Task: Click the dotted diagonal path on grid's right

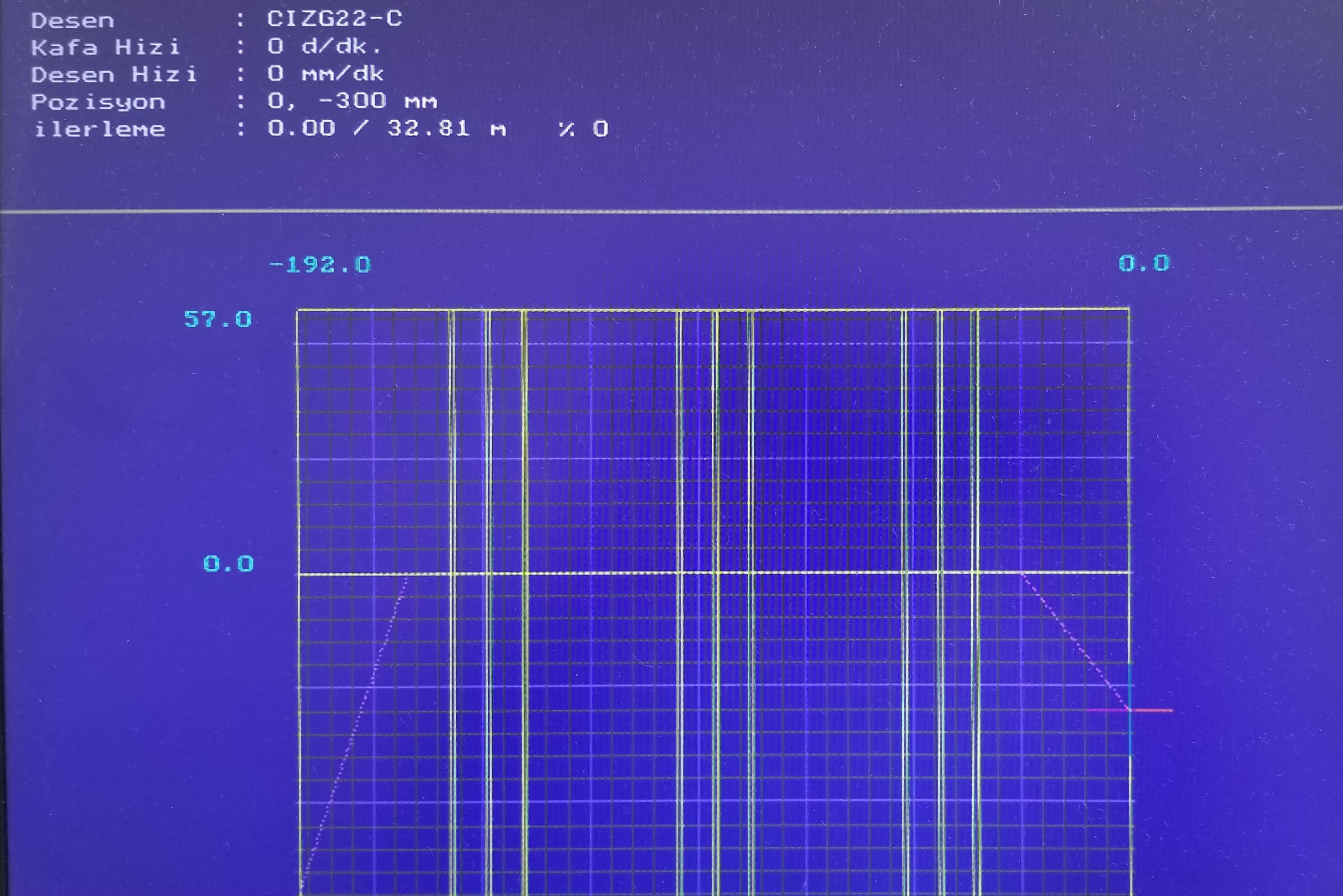Action: (1075, 641)
